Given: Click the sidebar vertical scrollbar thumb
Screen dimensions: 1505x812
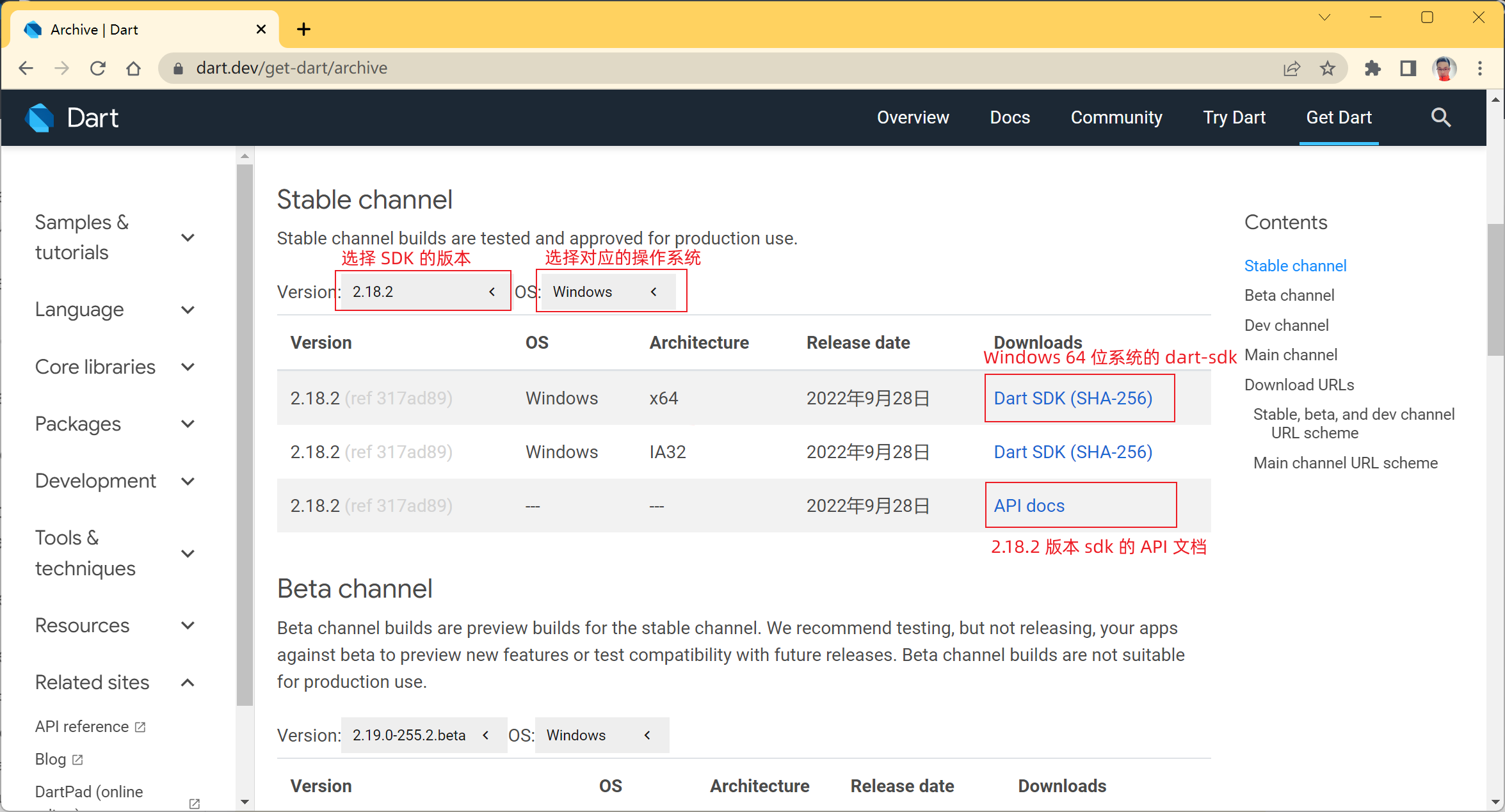Looking at the screenshot, I should pos(245,435).
